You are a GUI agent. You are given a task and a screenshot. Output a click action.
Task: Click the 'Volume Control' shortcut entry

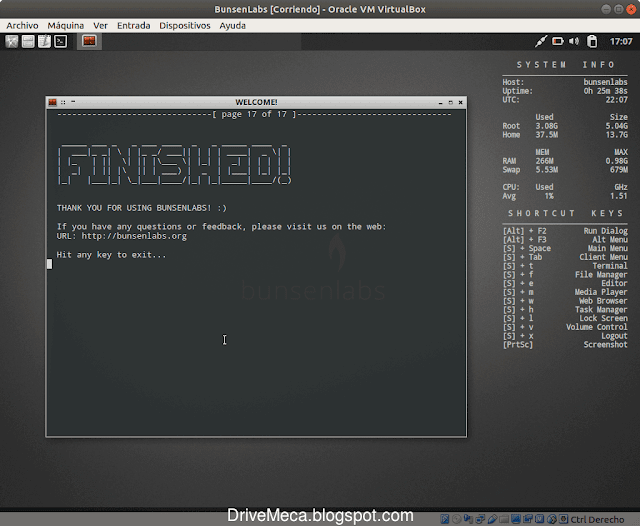pos(597,327)
